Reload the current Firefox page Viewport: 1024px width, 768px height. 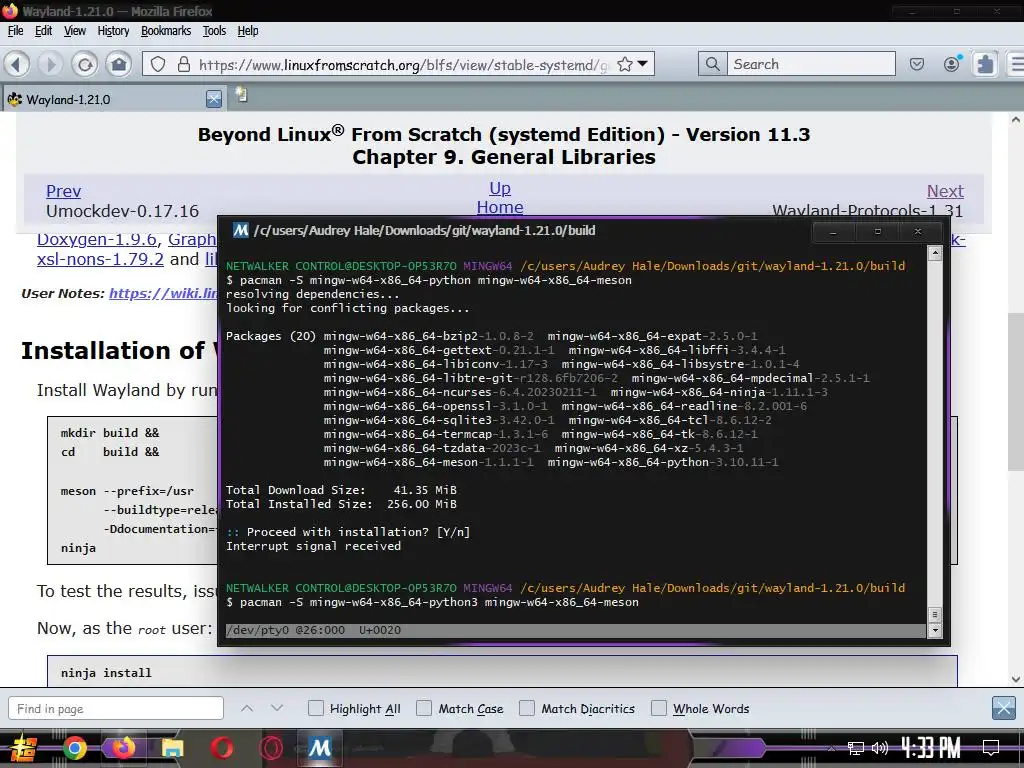click(85, 64)
